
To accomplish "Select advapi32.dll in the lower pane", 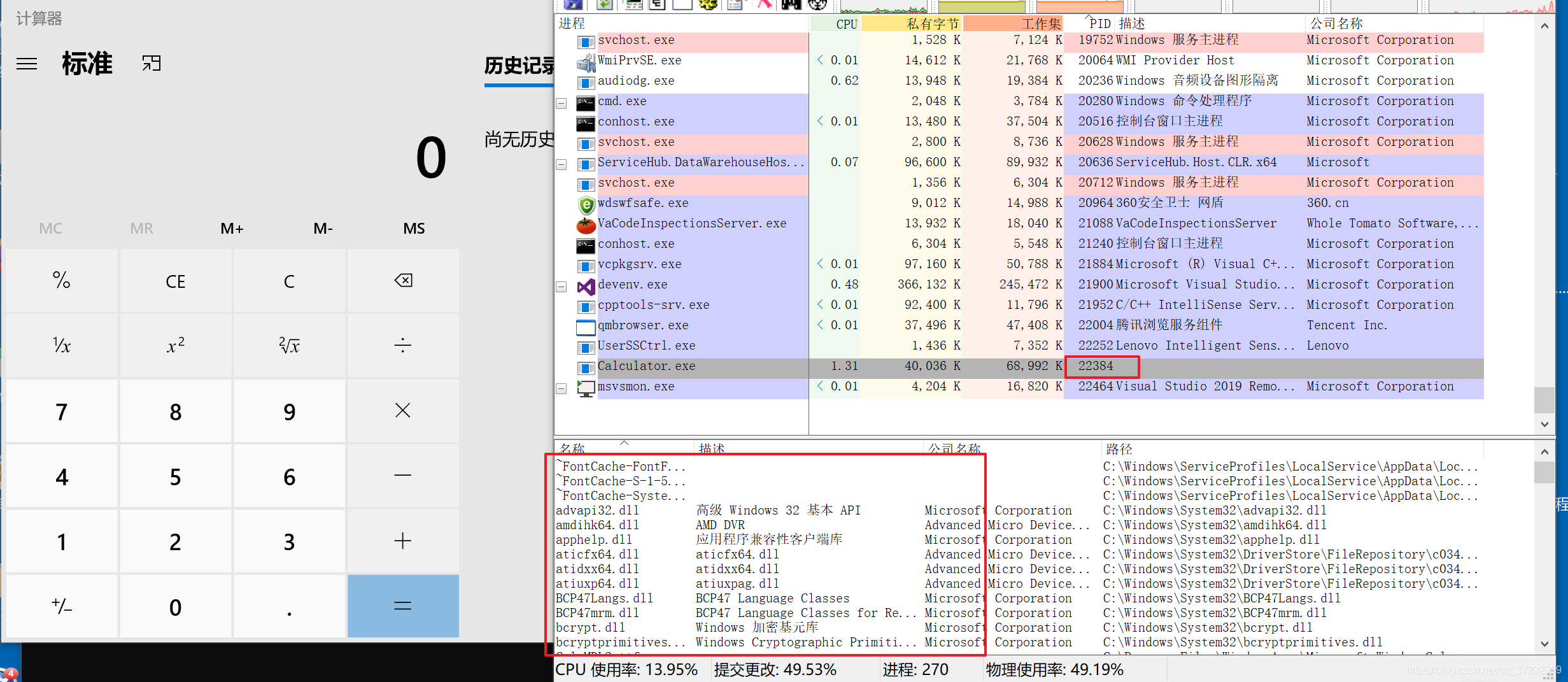I will tap(1019, 511).
